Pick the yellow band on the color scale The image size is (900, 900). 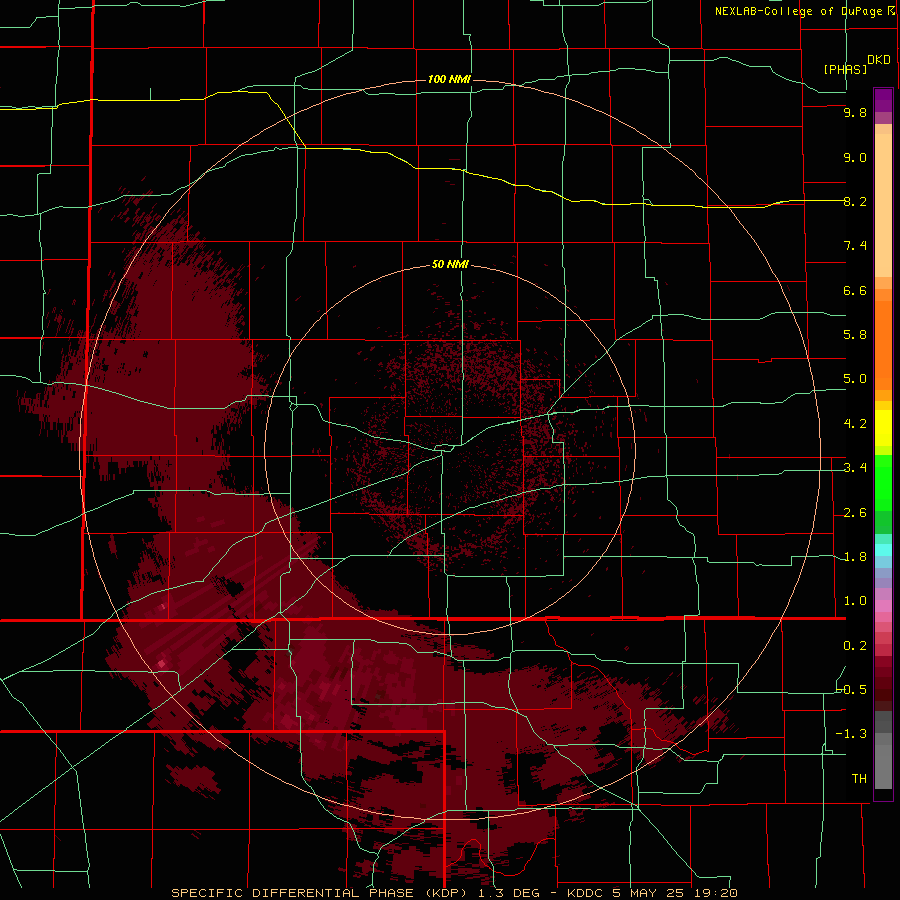point(883,428)
